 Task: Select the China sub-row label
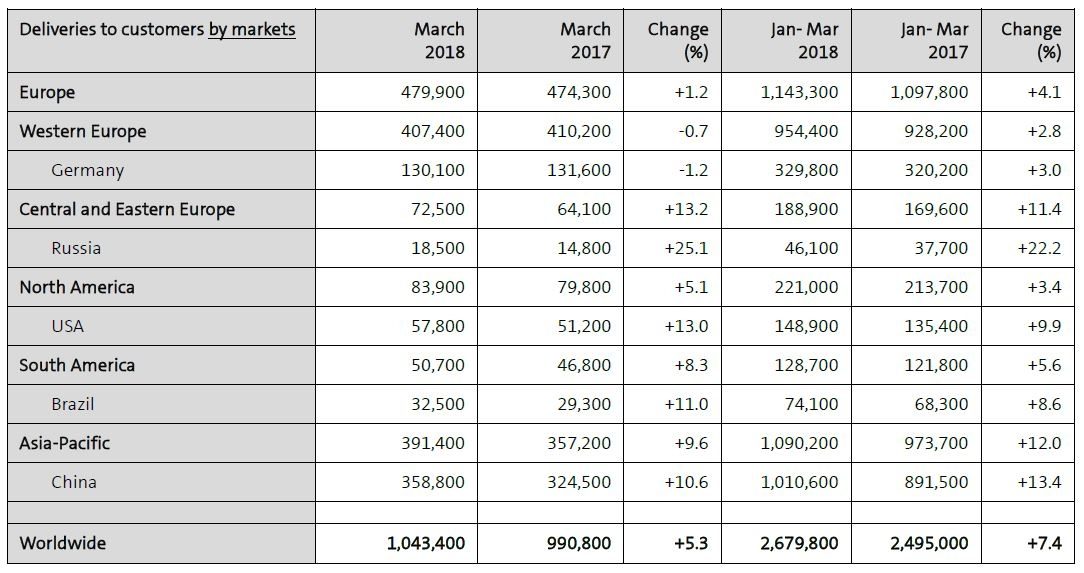pyautogui.click(x=74, y=483)
